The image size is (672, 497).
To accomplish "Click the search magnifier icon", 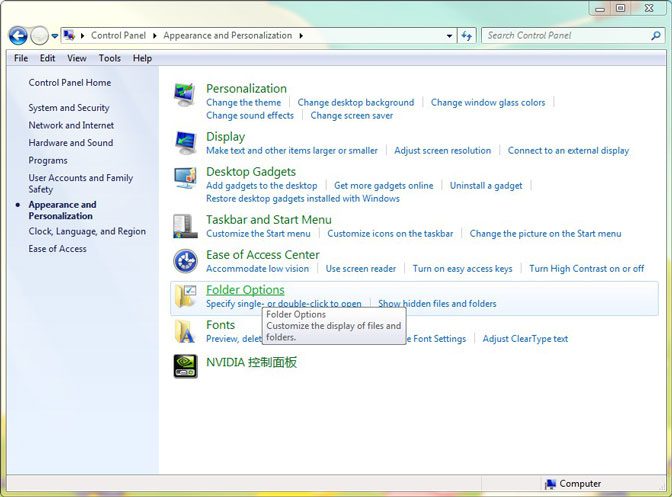I will pos(656,36).
